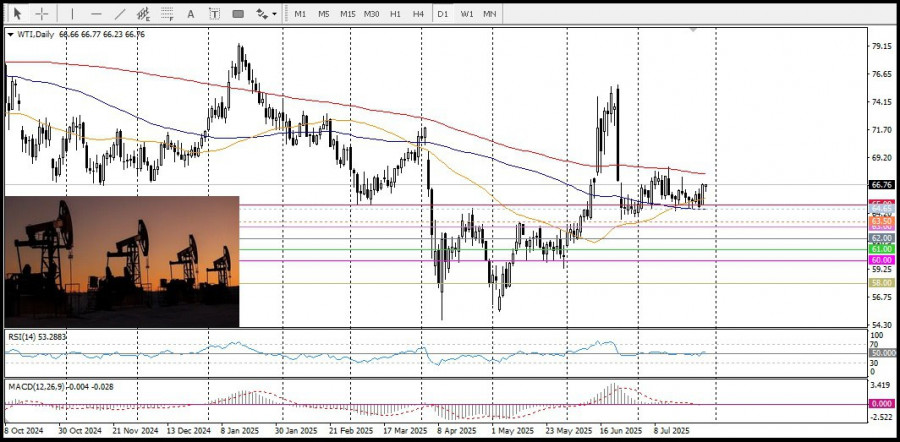Click the RSI 50.000 level tag
900x442 pixels.
pos(882,353)
